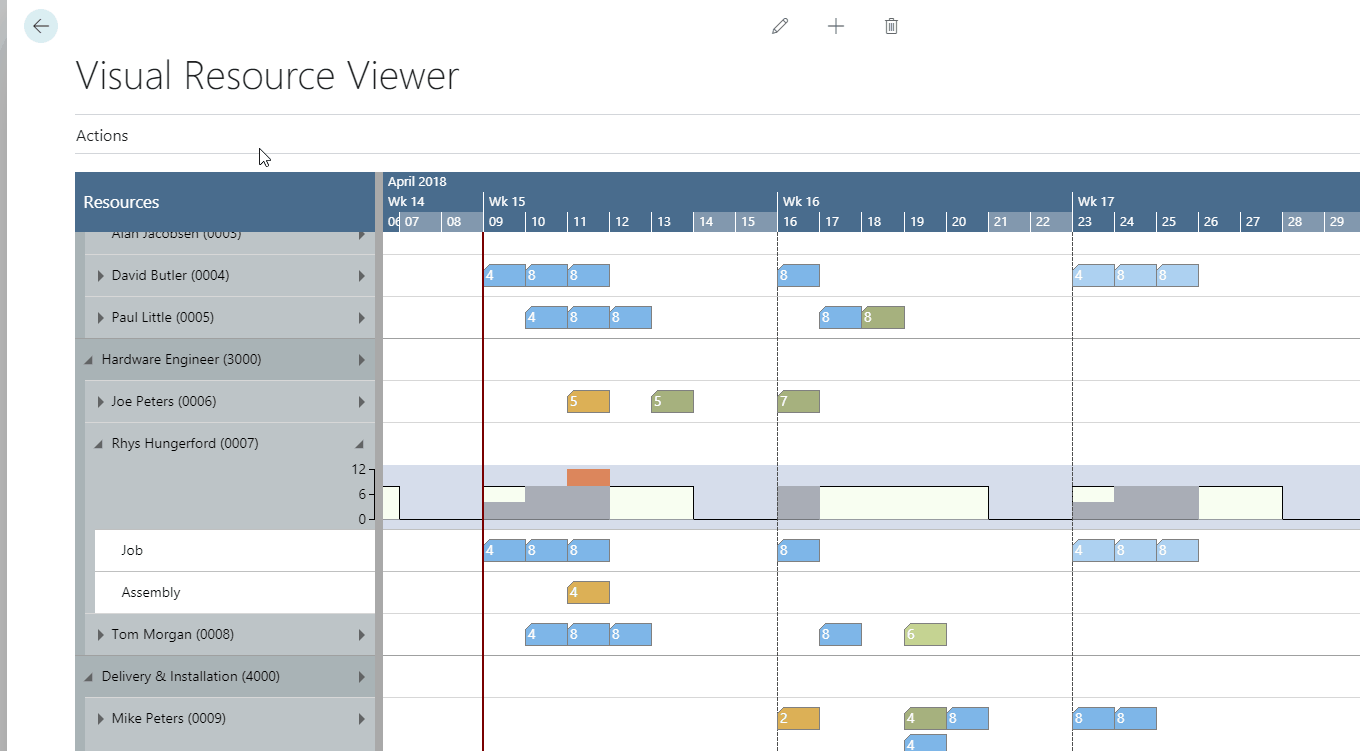The height and width of the screenshot is (751, 1360).
Task: Click the trash delete icon
Action: (x=892, y=26)
